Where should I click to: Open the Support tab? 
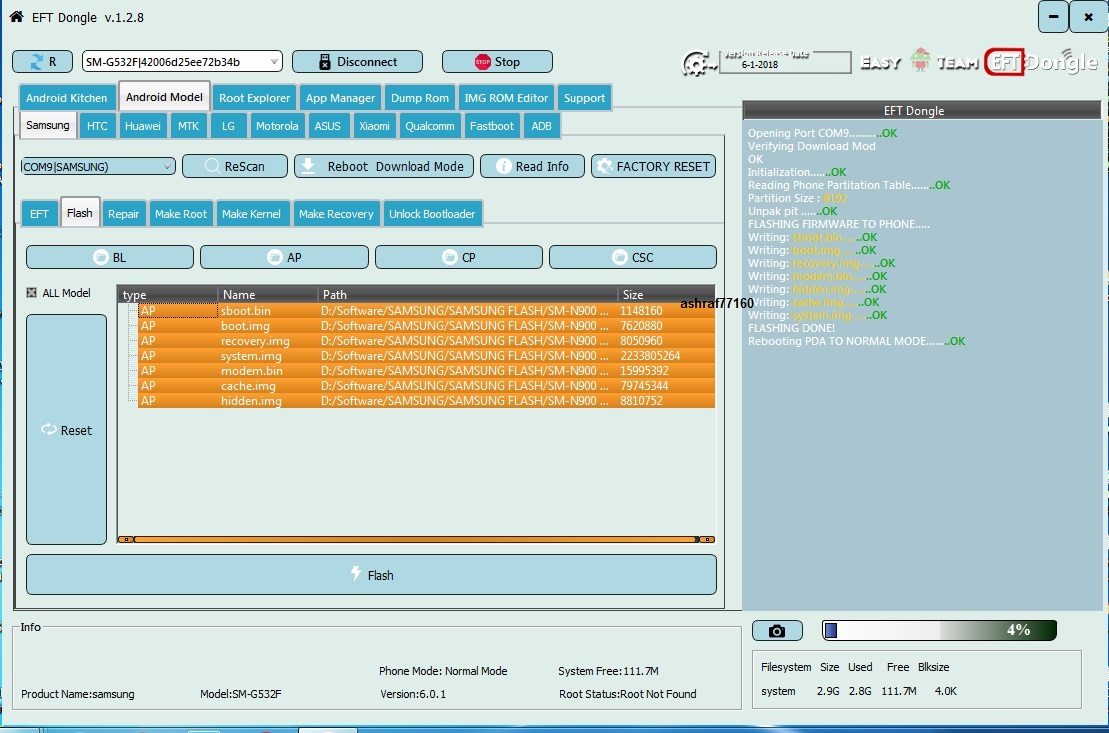[x=584, y=98]
